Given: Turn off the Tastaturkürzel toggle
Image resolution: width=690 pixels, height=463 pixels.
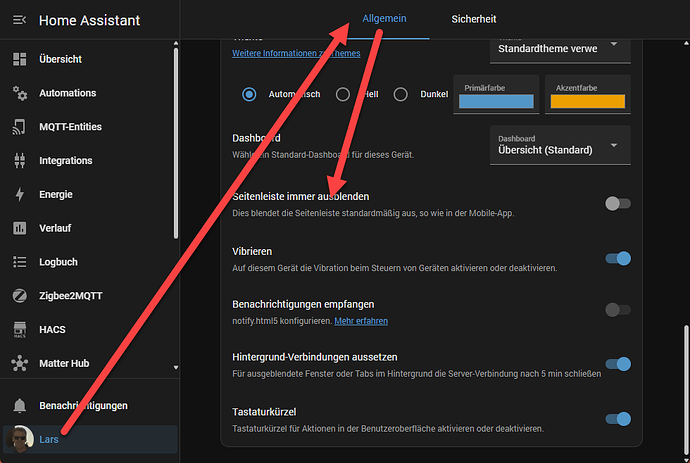Looking at the screenshot, I should pos(617,419).
